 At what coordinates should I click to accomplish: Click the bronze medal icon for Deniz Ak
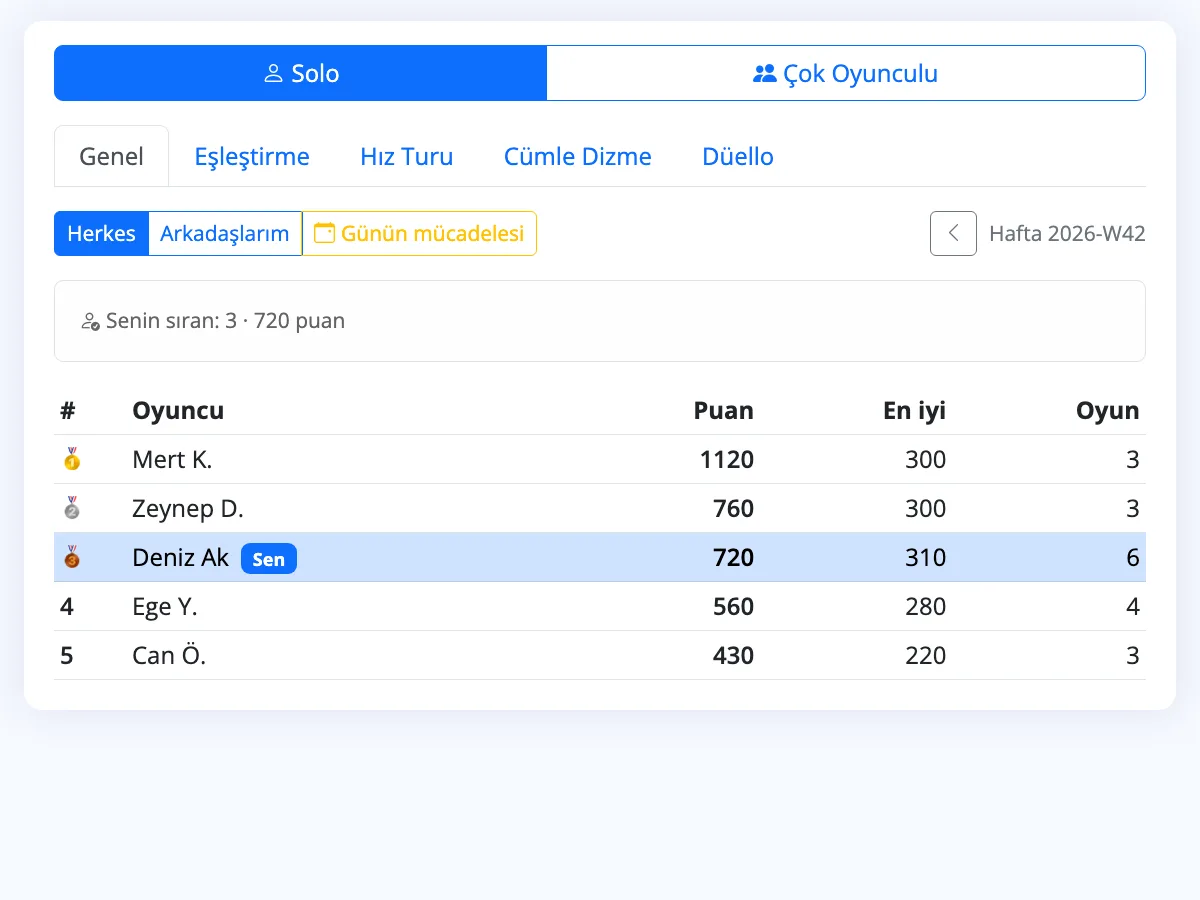[71, 557]
